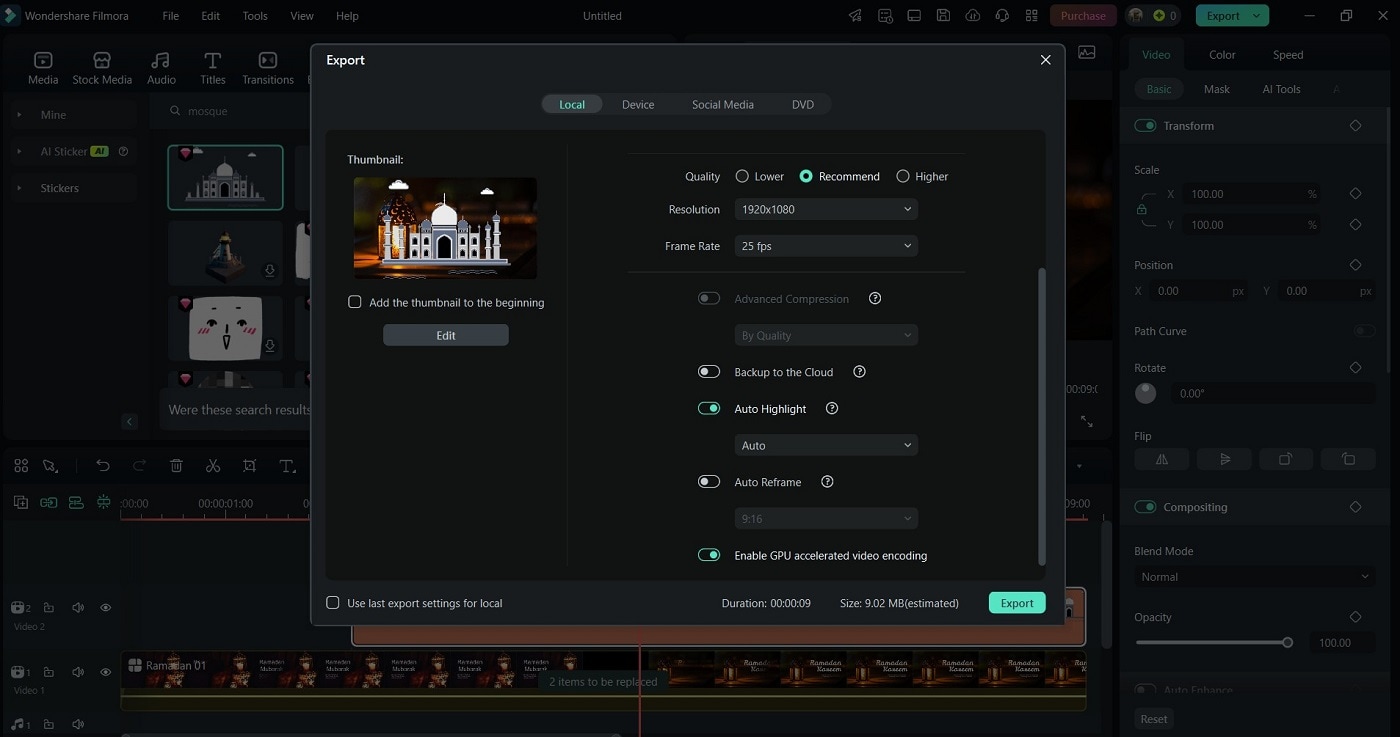This screenshot has height=737, width=1400.
Task: Switch to the Device export tab
Action: pyautogui.click(x=638, y=104)
